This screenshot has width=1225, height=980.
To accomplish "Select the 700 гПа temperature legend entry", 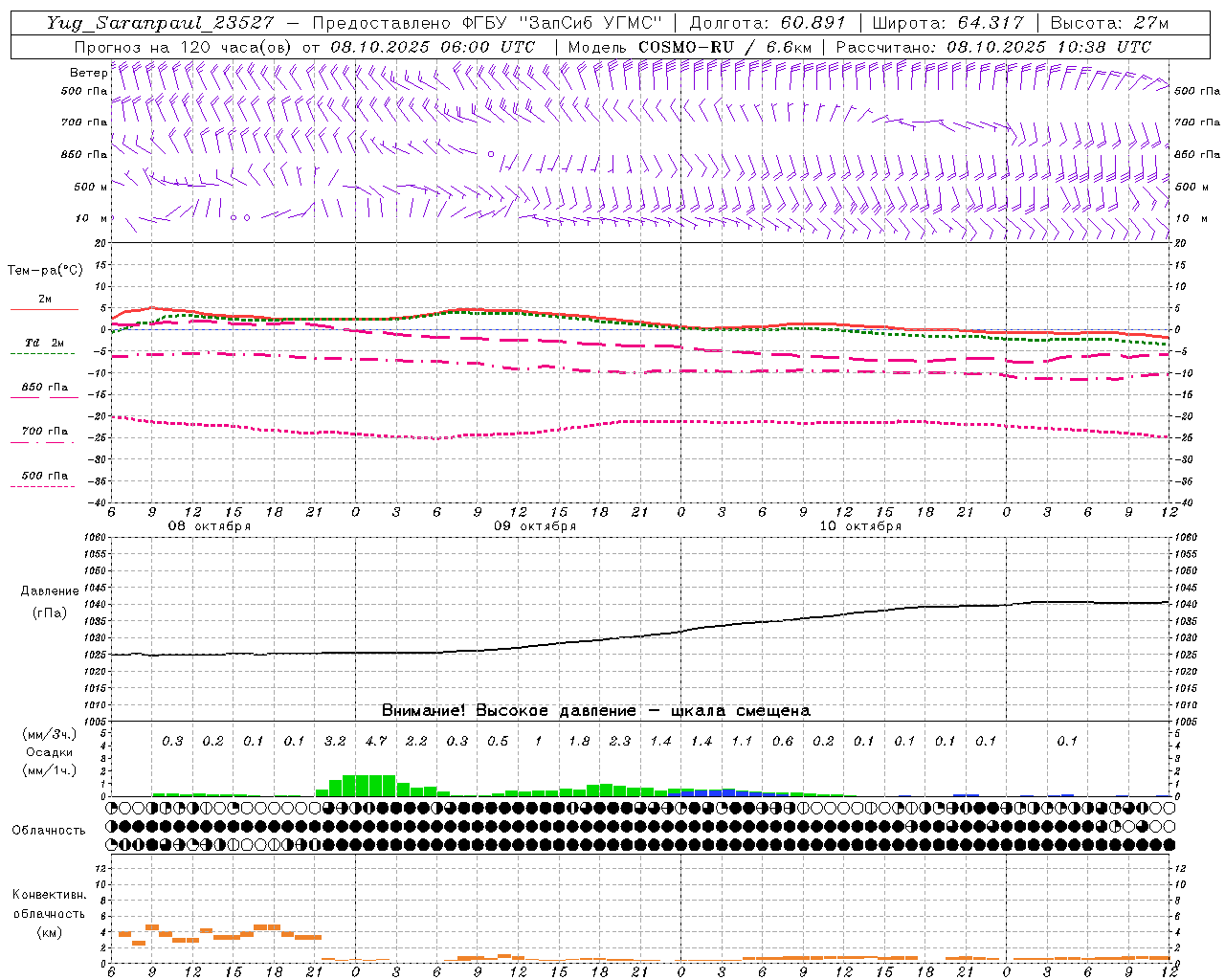I will (44, 435).
